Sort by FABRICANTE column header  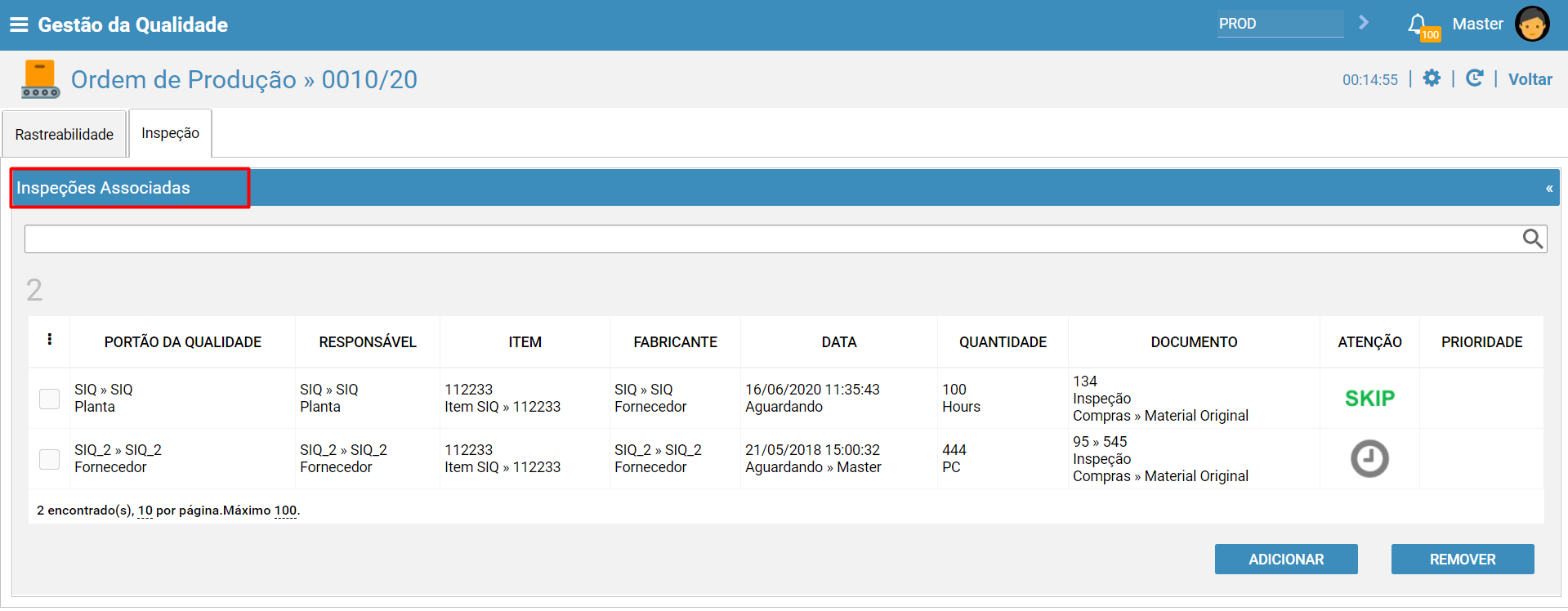675,342
